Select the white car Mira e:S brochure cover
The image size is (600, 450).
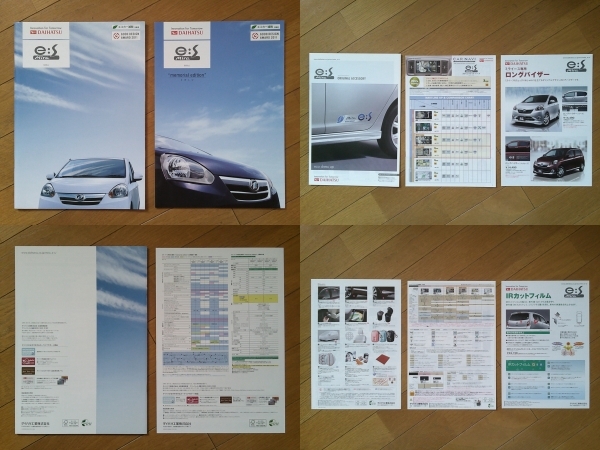[x=80, y=115]
